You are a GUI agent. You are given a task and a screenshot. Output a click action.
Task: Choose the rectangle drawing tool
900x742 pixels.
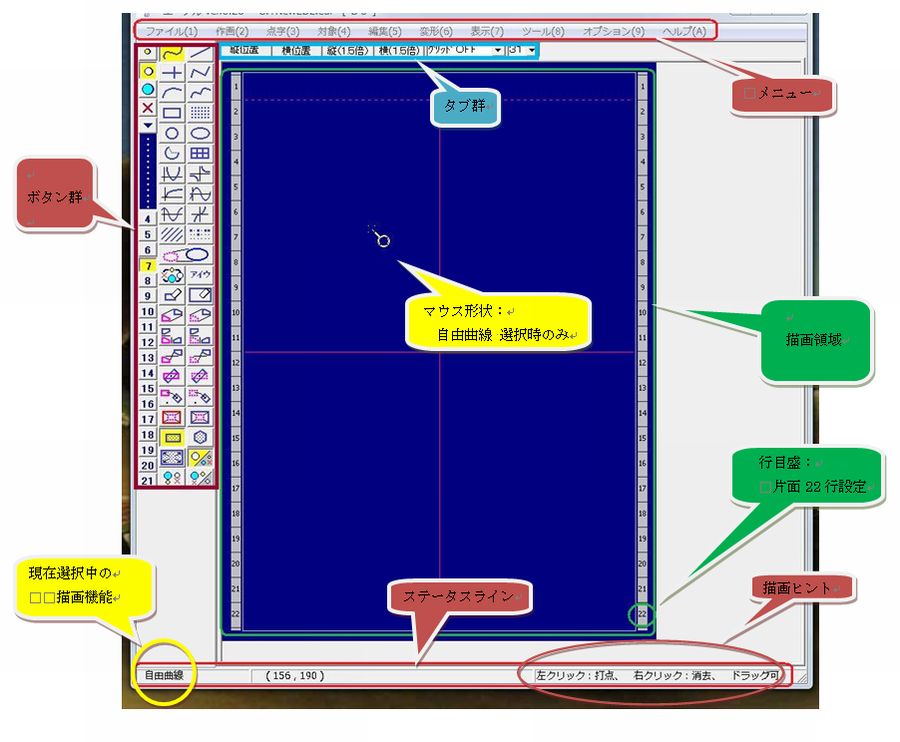[x=173, y=113]
